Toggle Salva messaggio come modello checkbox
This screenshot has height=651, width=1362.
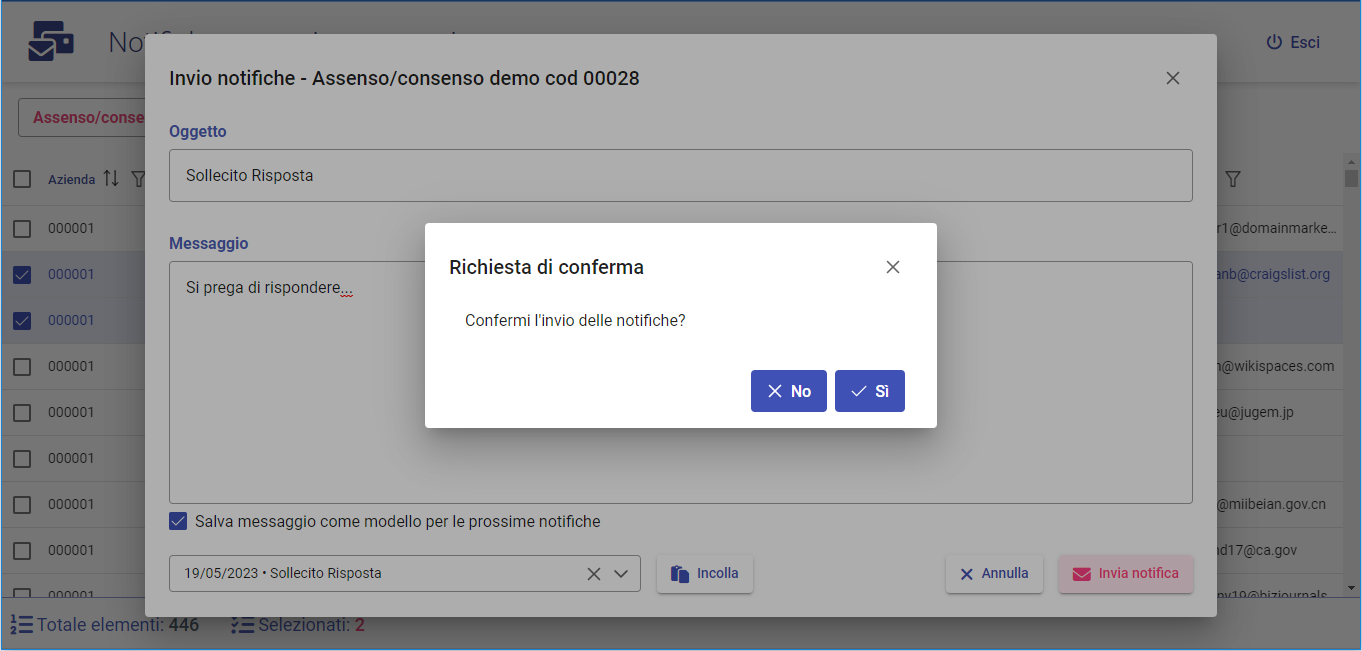click(178, 521)
